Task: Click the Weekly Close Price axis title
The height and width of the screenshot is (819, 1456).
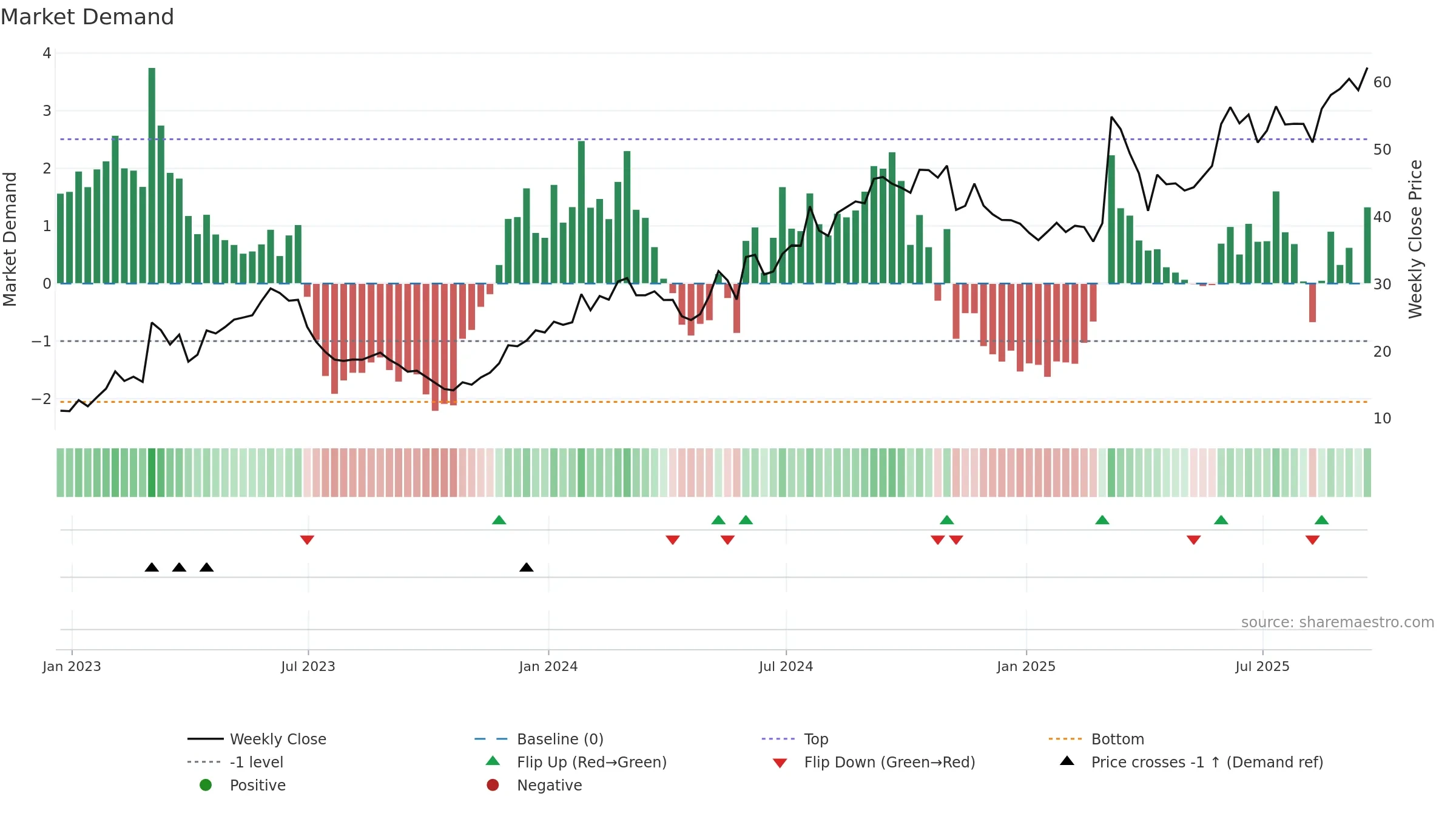Action: (1415, 239)
